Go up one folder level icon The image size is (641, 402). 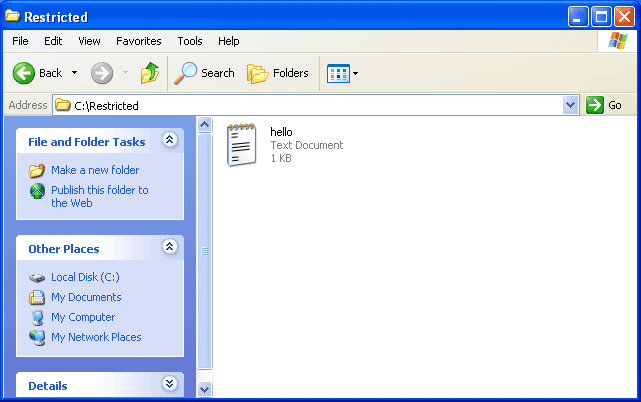pos(150,73)
